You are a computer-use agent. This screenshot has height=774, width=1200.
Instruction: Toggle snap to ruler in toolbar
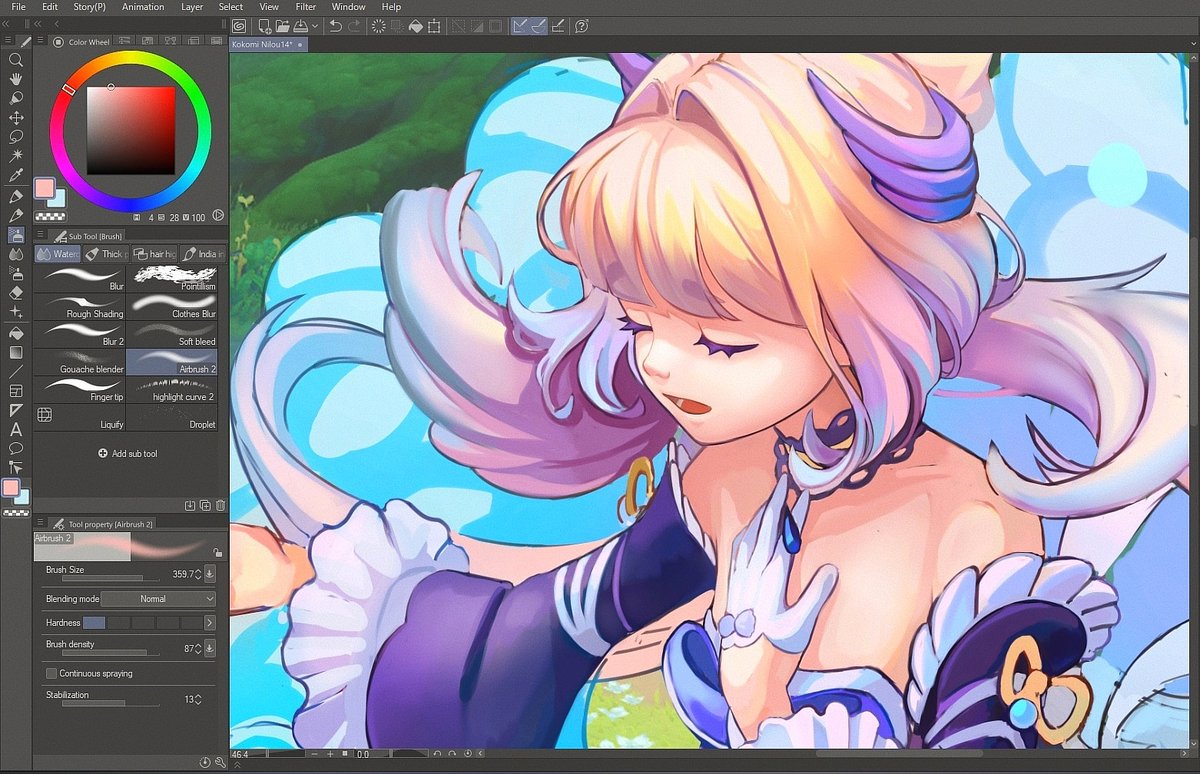click(520, 25)
